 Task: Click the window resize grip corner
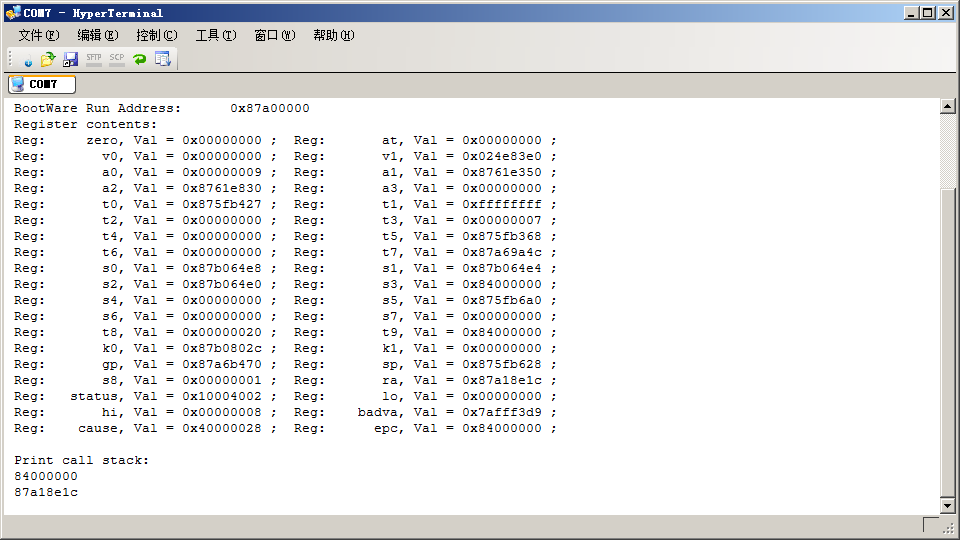947,527
